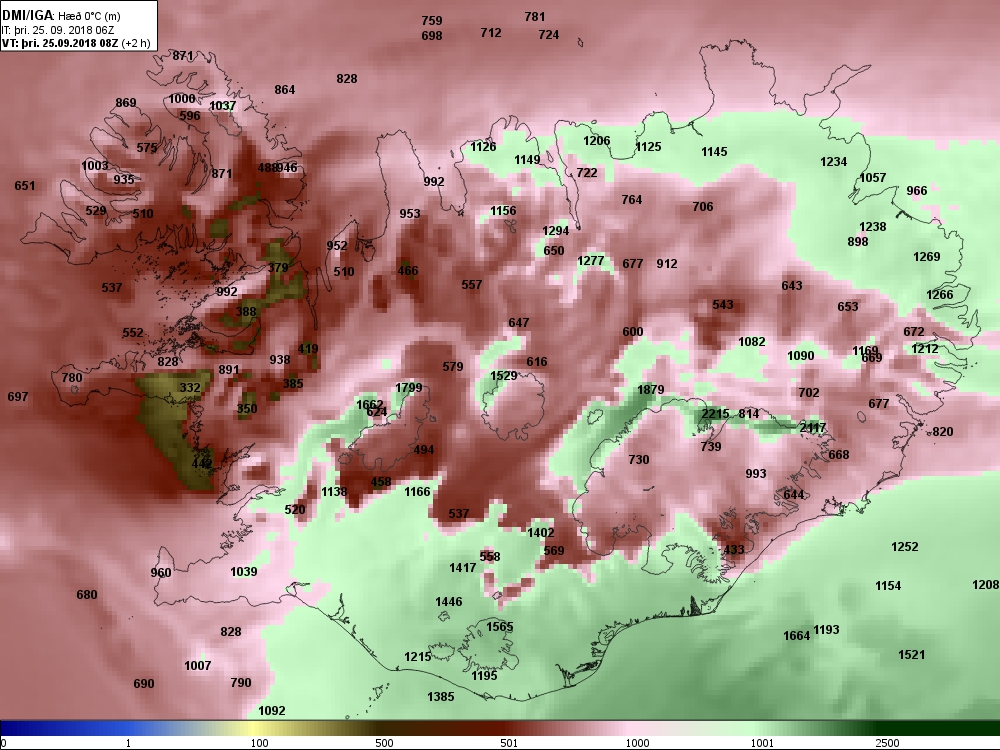Image resolution: width=1000 pixels, height=750 pixels.
Task: Select the 1277 height label
Action: click(591, 261)
